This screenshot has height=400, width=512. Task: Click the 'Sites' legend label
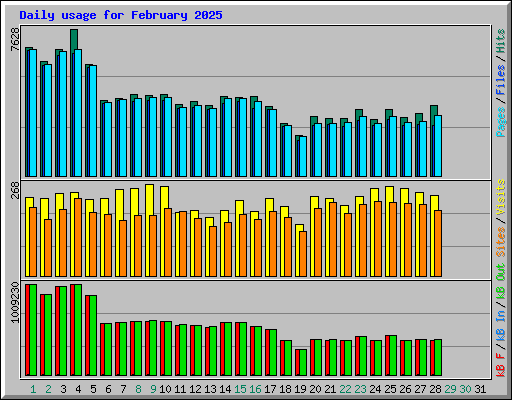501,242
